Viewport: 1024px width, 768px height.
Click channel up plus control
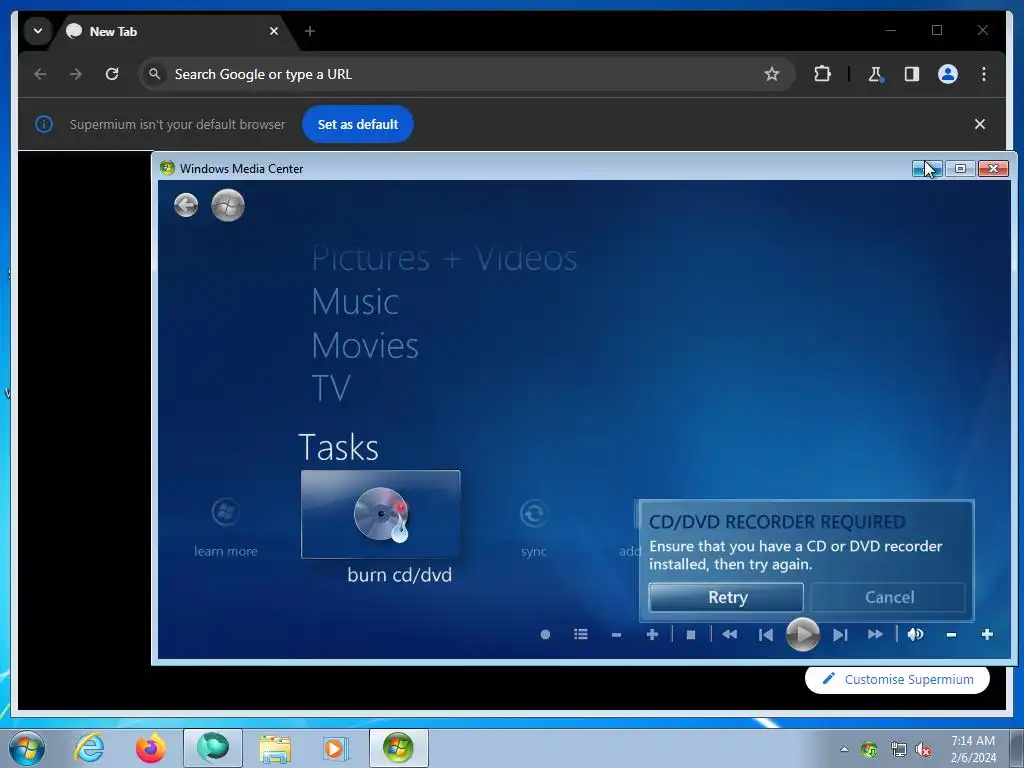click(x=652, y=634)
